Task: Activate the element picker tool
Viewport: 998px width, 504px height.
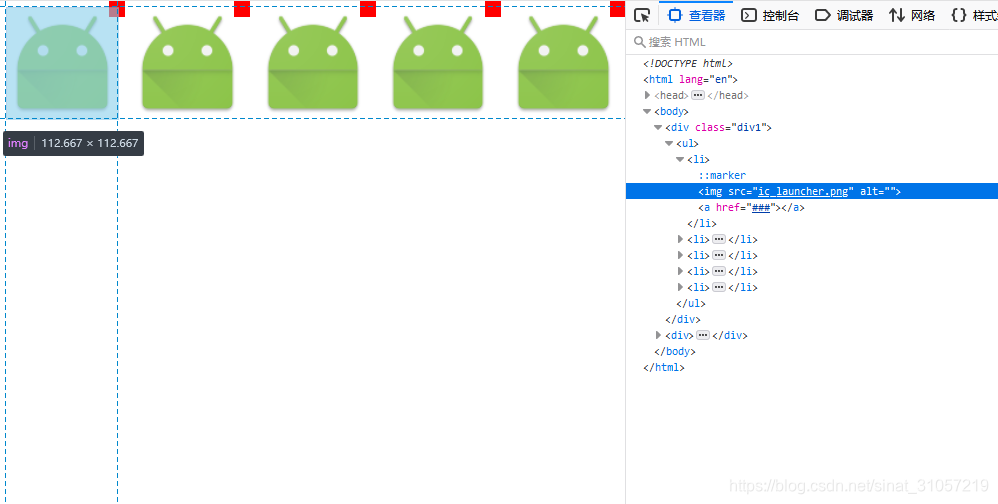Action: click(642, 15)
